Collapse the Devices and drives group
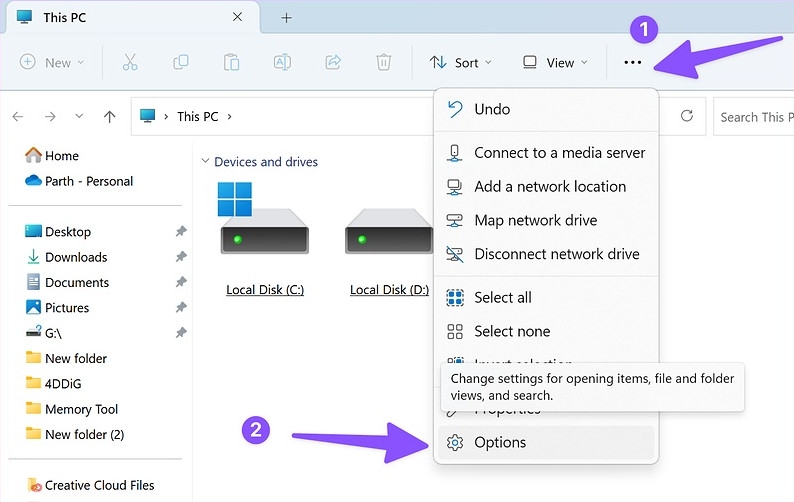Viewport: 794px width, 502px height. click(205, 161)
